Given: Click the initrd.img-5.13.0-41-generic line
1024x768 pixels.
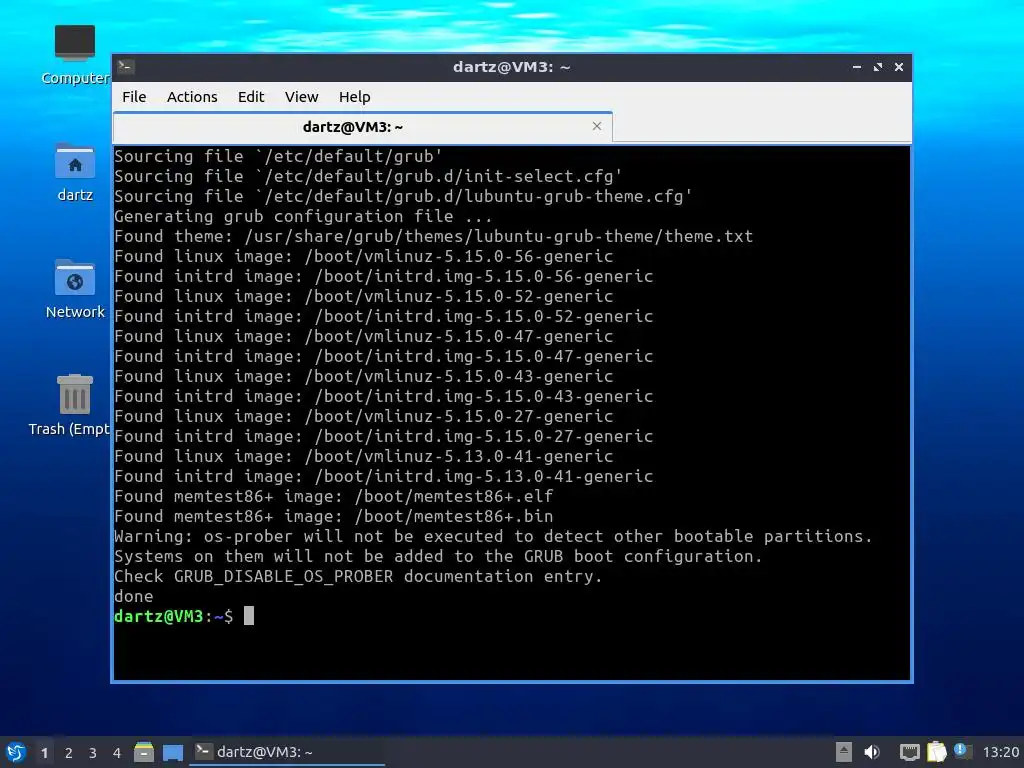Looking at the screenshot, I should point(384,476).
